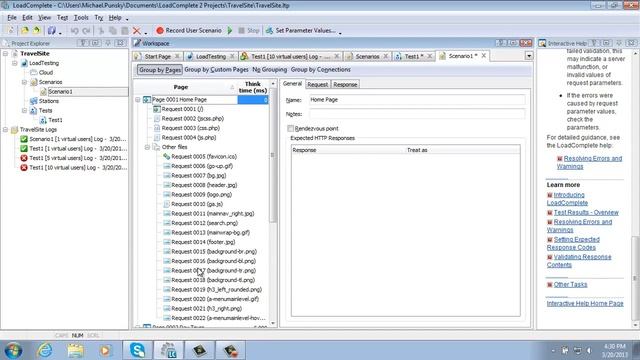640x360 pixels.
Task: Select No Grouping
Action: (x=269, y=70)
